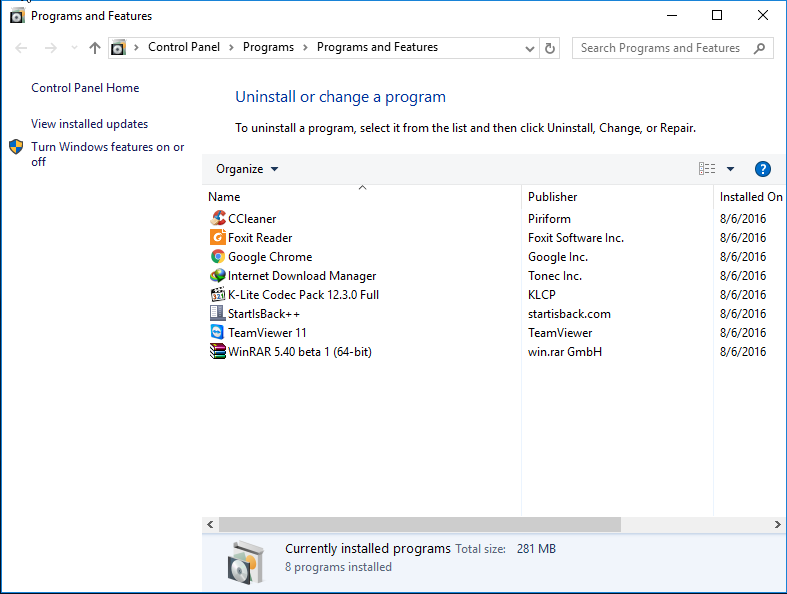This screenshot has width=787, height=594.
Task: Select the CCleaner entry name
Action: [252, 219]
